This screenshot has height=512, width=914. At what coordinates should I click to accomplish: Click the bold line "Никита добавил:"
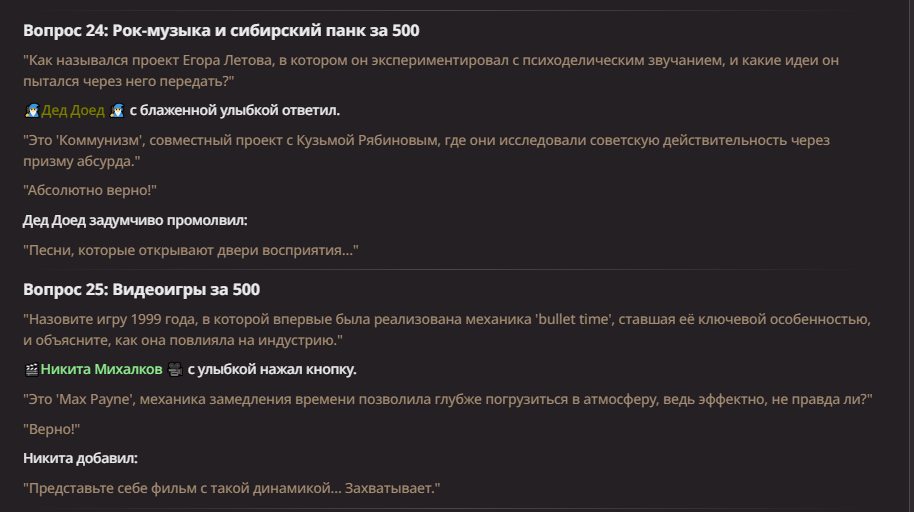(80, 458)
